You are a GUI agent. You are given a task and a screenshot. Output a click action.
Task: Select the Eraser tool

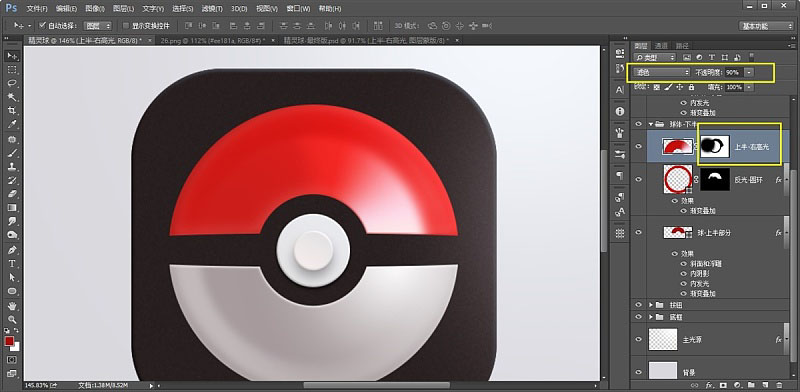[x=12, y=194]
